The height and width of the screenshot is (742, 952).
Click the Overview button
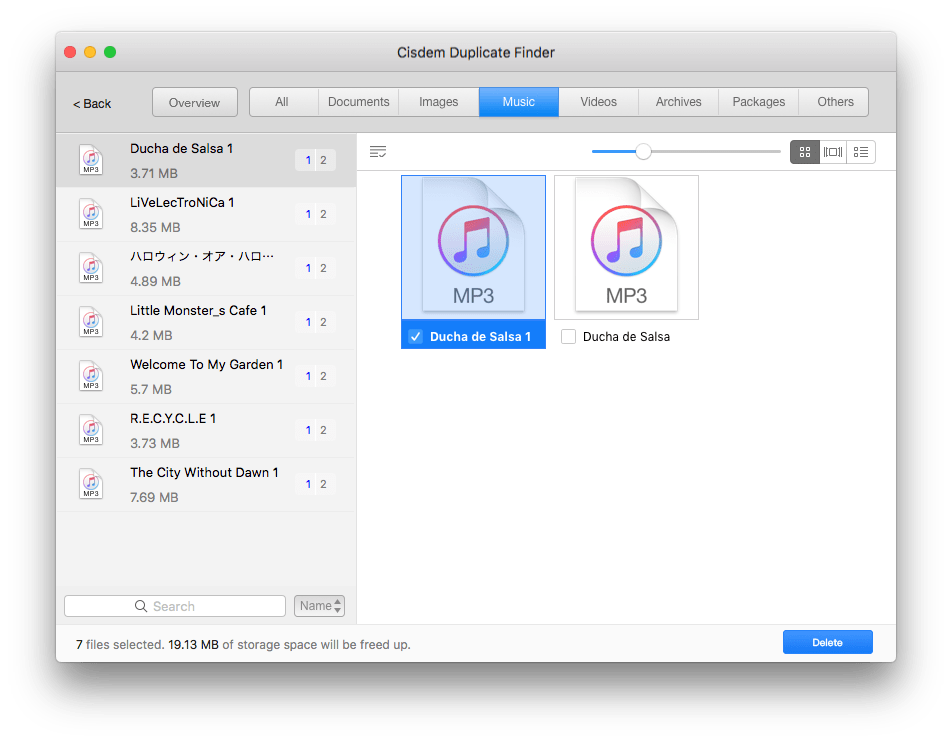point(194,103)
